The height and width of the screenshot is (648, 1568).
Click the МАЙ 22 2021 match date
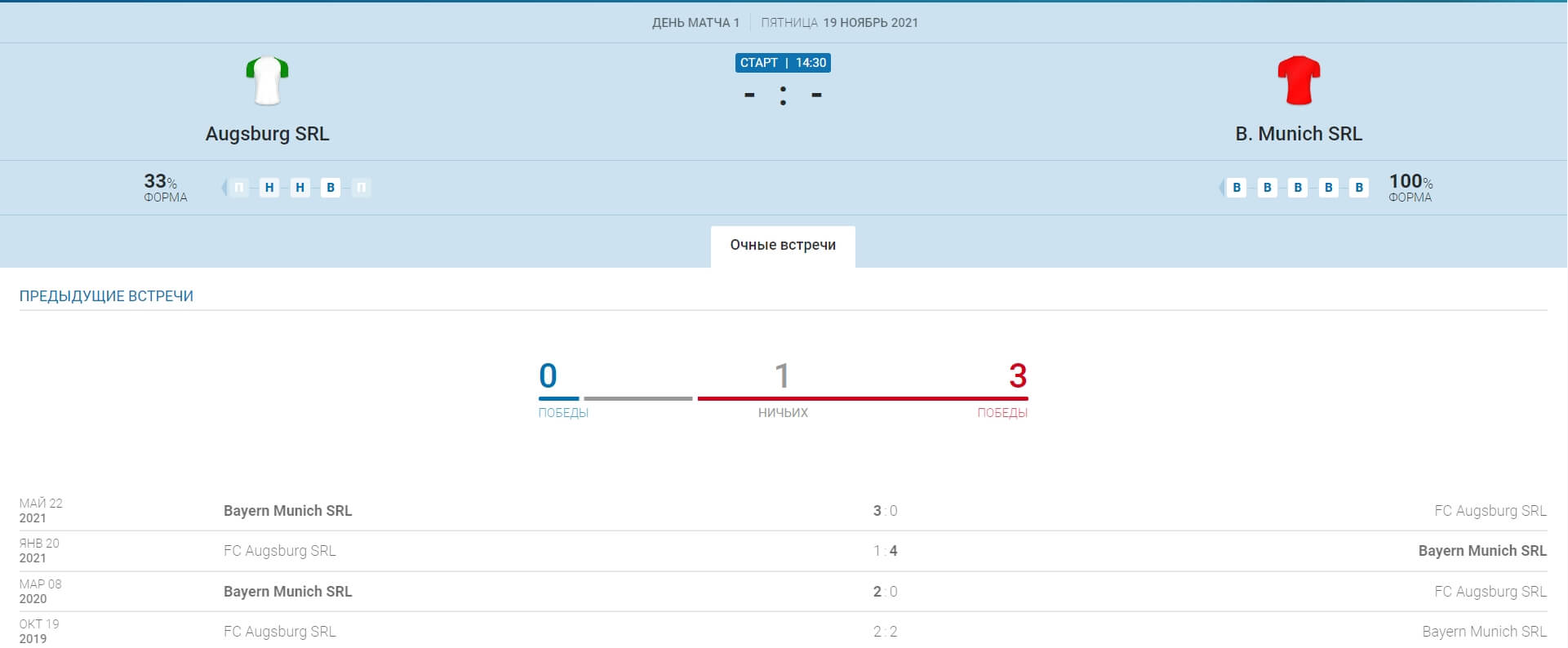[x=41, y=511]
